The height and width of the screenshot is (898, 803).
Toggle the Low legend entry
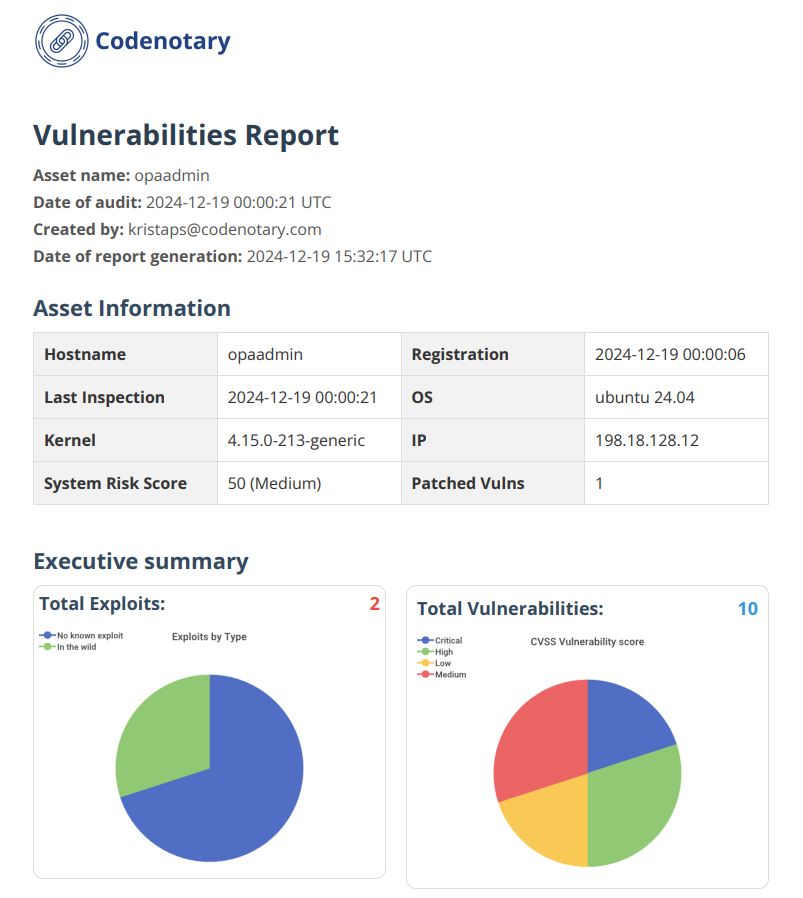[x=440, y=663]
